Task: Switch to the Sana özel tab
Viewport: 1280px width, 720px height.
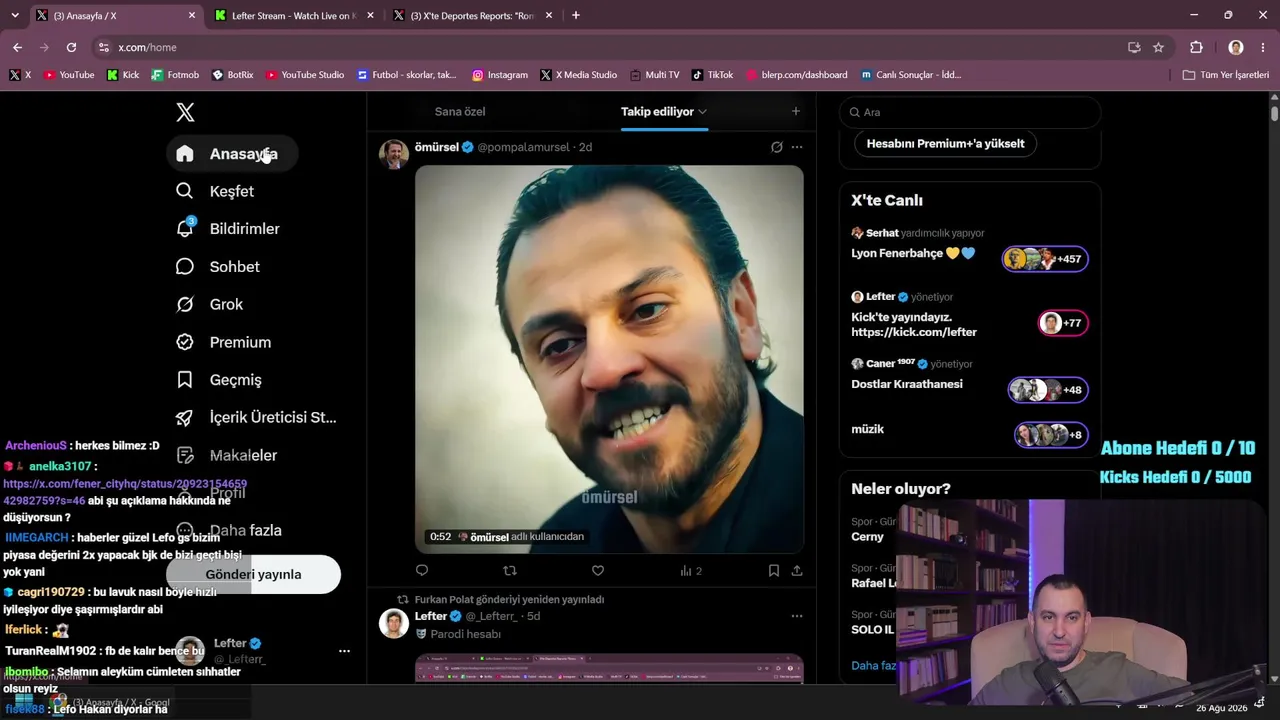Action: point(460,112)
